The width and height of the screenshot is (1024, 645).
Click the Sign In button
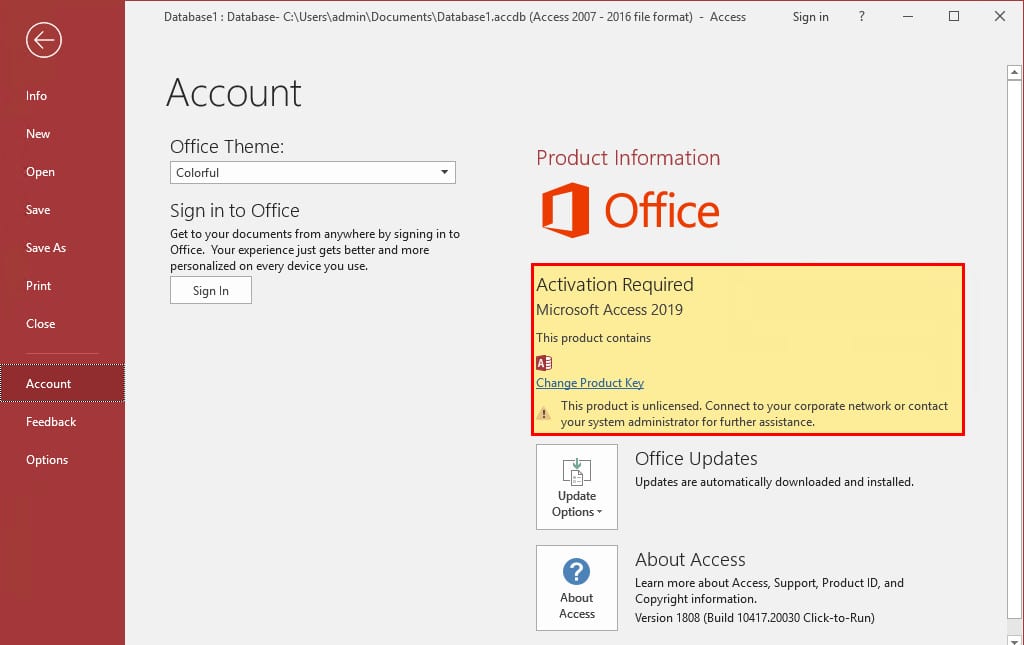click(211, 291)
